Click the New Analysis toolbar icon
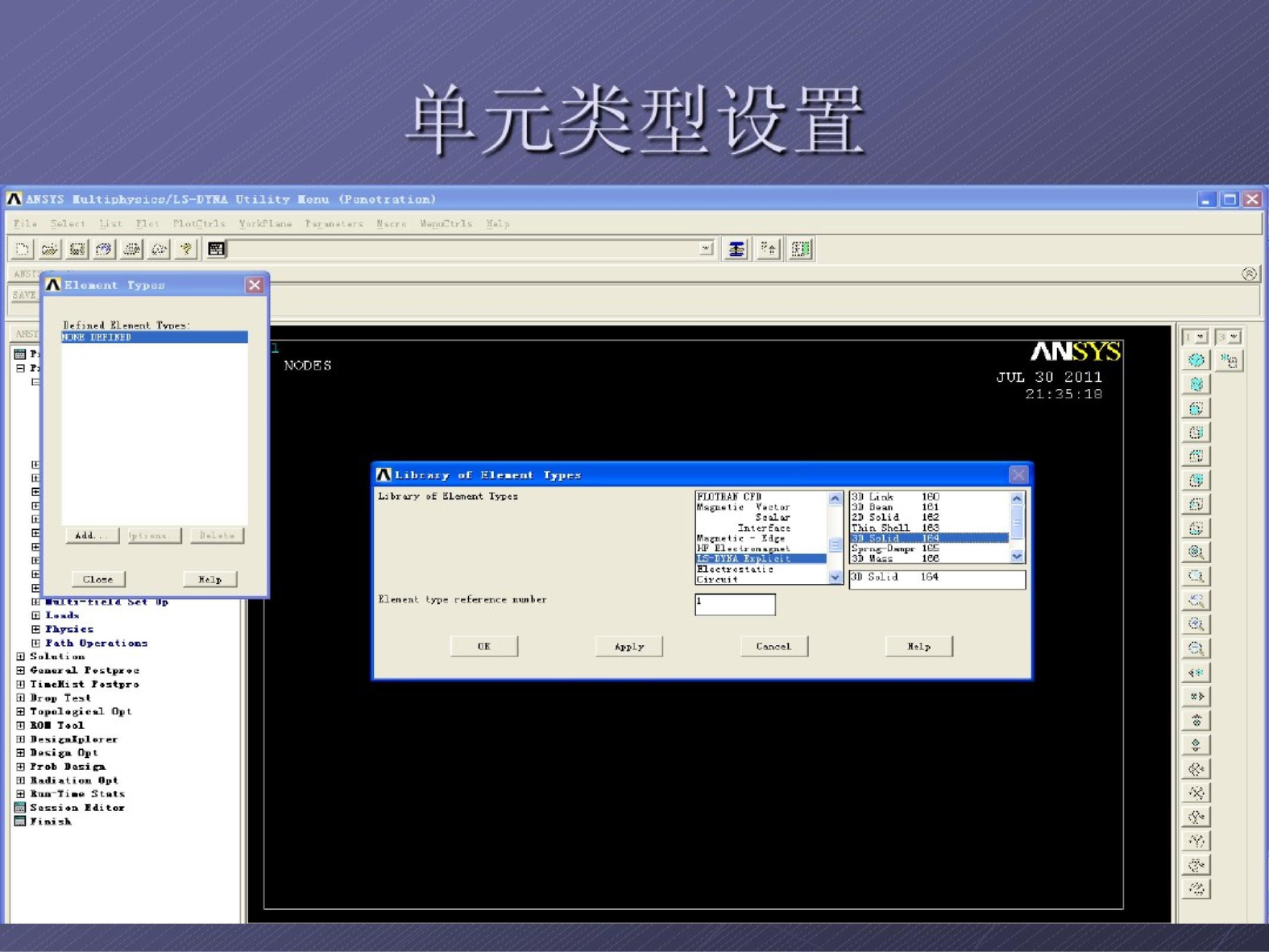Viewport: 1269px width, 952px height. [x=22, y=249]
